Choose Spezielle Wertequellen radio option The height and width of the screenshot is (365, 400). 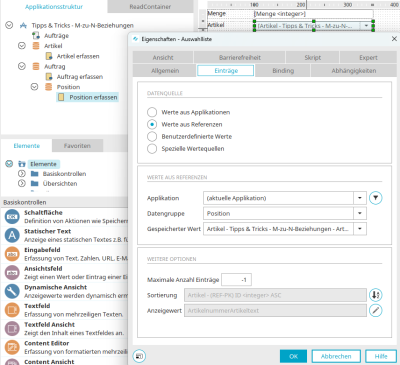[152, 149]
